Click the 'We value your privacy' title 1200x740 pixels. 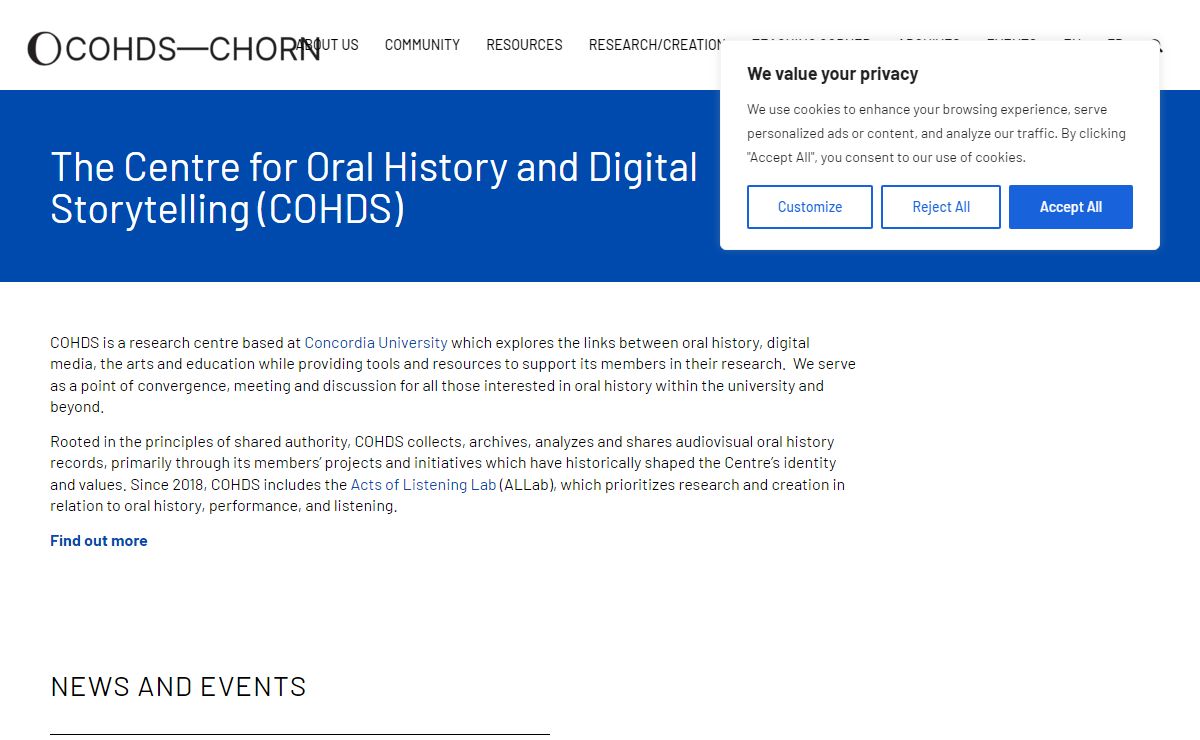pyautogui.click(x=832, y=74)
